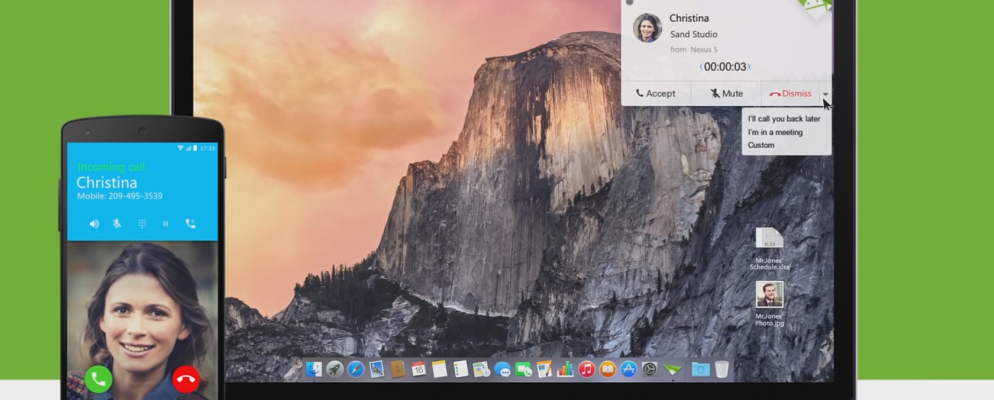994x400 pixels.
Task: Open Numbers from the dock
Action: point(565,369)
